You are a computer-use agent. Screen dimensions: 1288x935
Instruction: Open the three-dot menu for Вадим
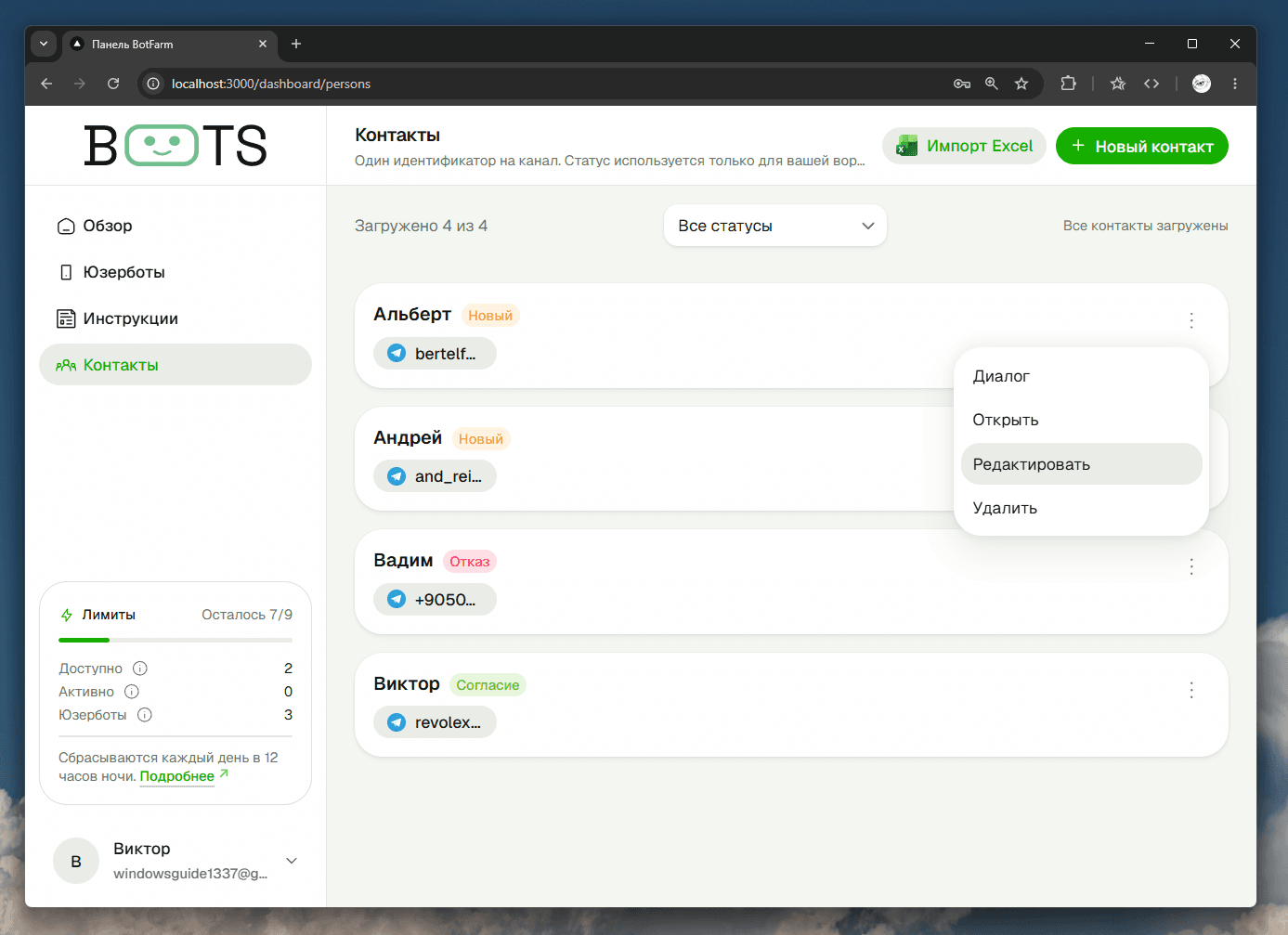coord(1191,566)
